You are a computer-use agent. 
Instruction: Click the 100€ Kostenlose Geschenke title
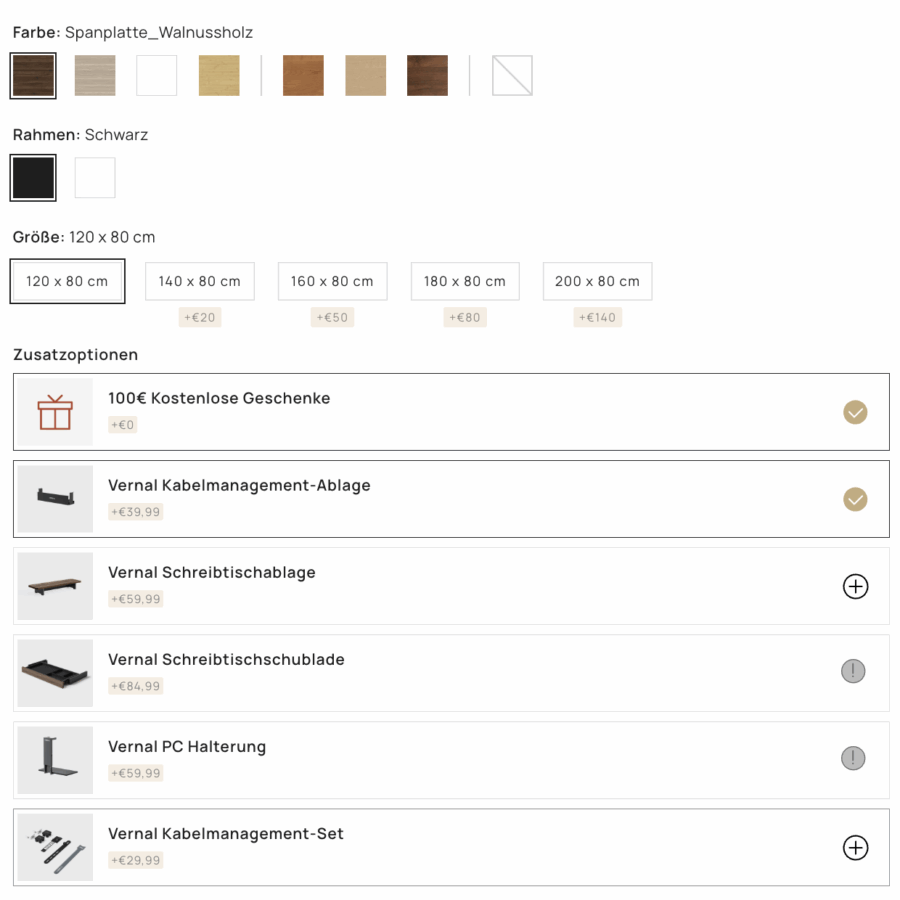coord(219,398)
